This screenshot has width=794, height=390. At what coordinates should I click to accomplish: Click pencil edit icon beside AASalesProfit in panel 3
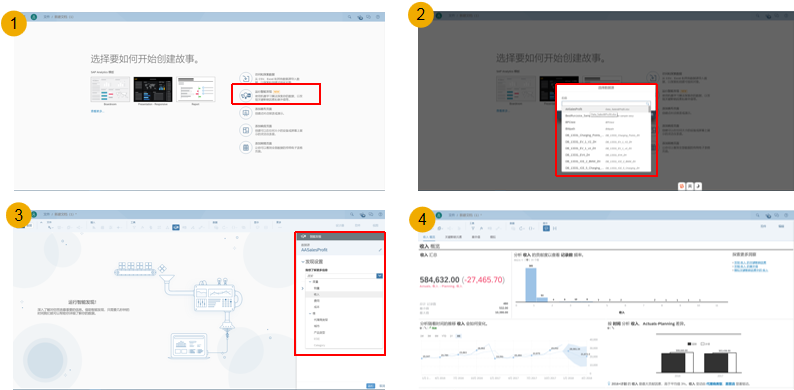(x=380, y=250)
